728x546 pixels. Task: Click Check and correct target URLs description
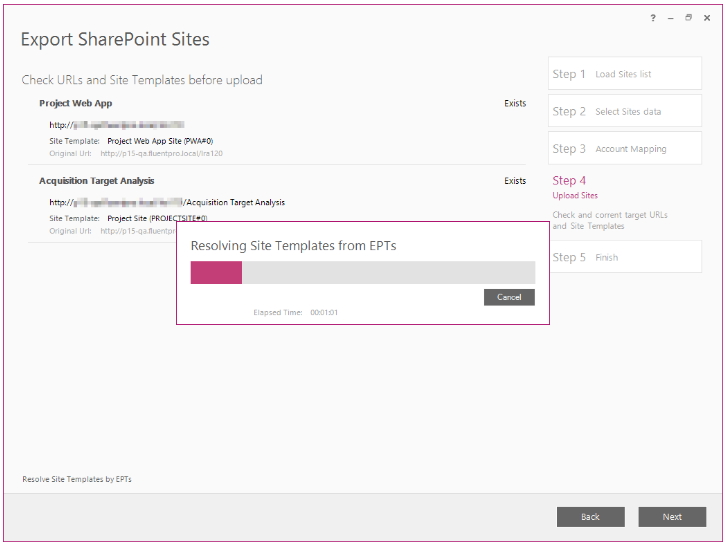pos(610,221)
